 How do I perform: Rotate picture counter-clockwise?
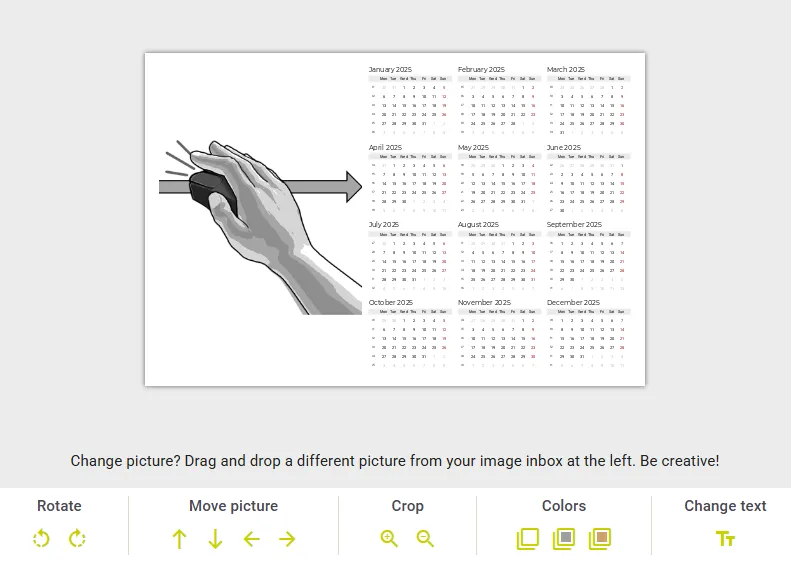click(41, 538)
